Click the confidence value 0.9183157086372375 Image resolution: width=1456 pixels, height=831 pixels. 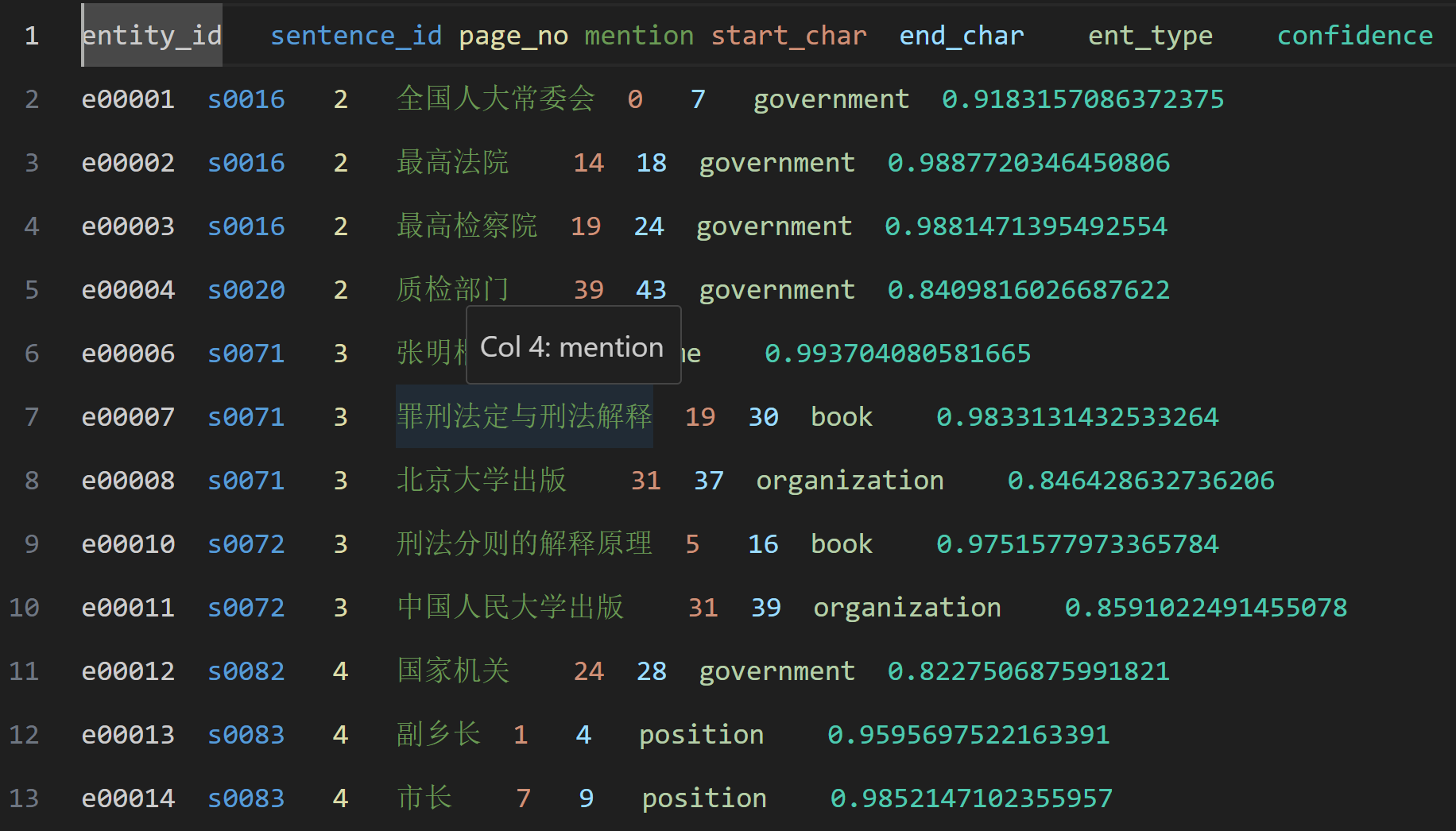point(1082,99)
